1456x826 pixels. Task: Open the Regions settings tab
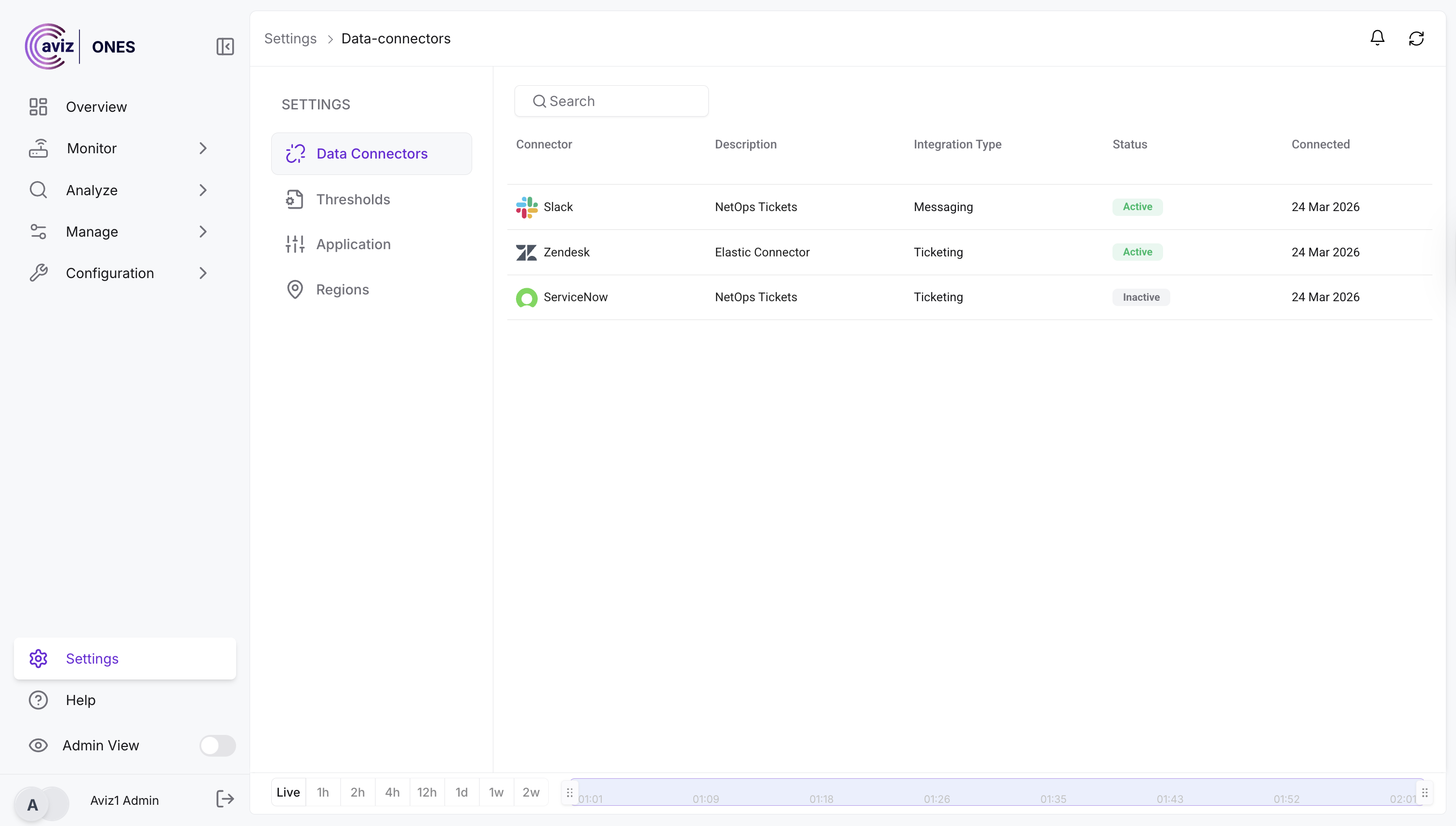(342, 289)
